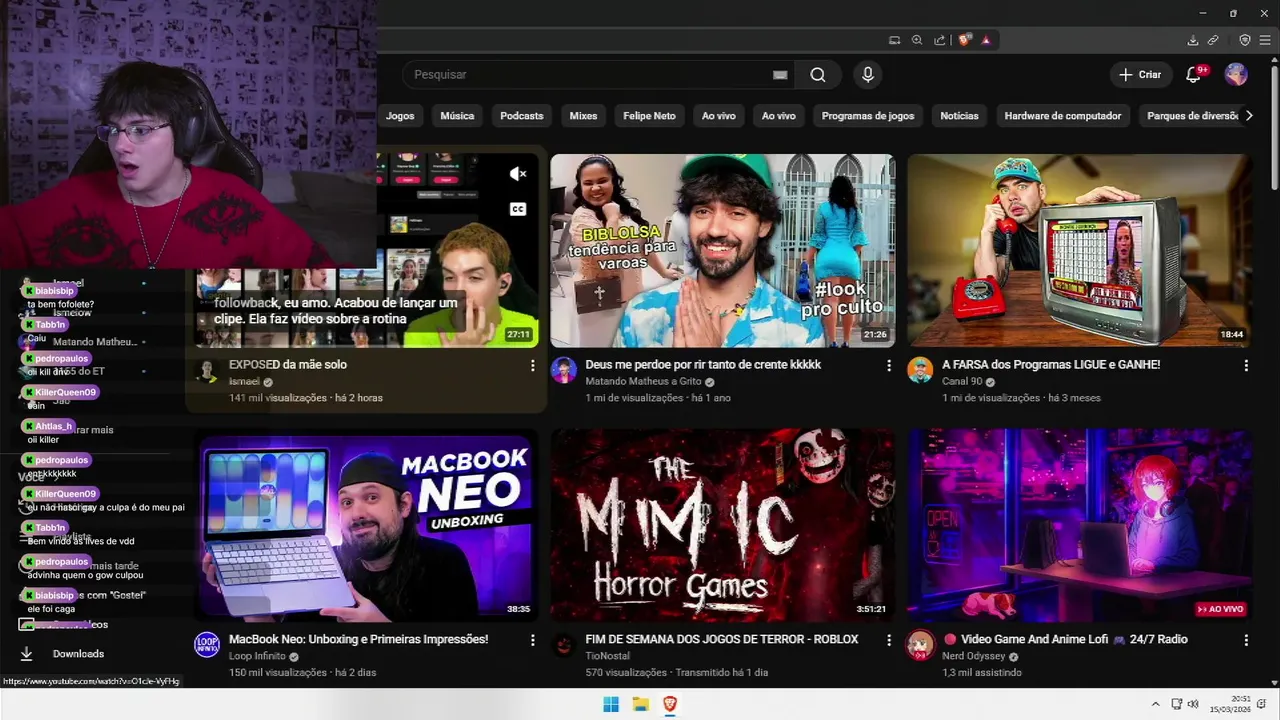Click the volume icon in the system tray
The height and width of the screenshot is (720, 1280).
(1193, 705)
